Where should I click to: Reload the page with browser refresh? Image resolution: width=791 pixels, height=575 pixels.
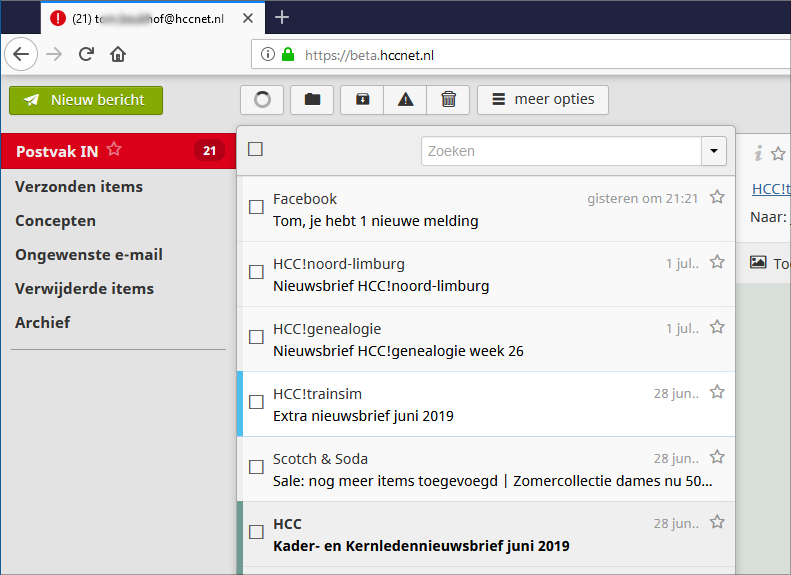coord(86,54)
